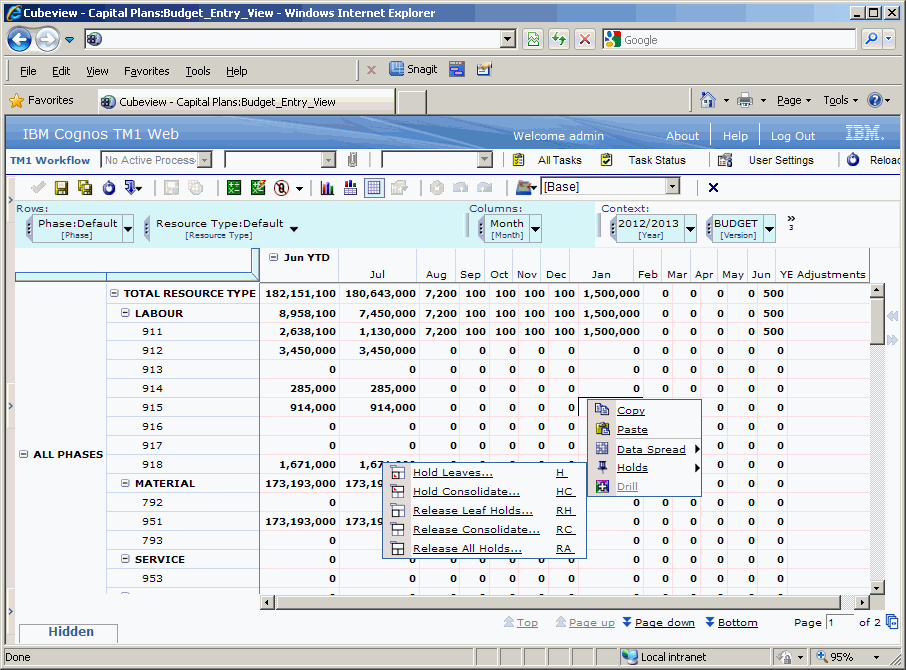Screen dimensions: 906x670
Task: Open the Phase:Default row dimension dropdown
Action: pyautogui.click(x=128, y=229)
